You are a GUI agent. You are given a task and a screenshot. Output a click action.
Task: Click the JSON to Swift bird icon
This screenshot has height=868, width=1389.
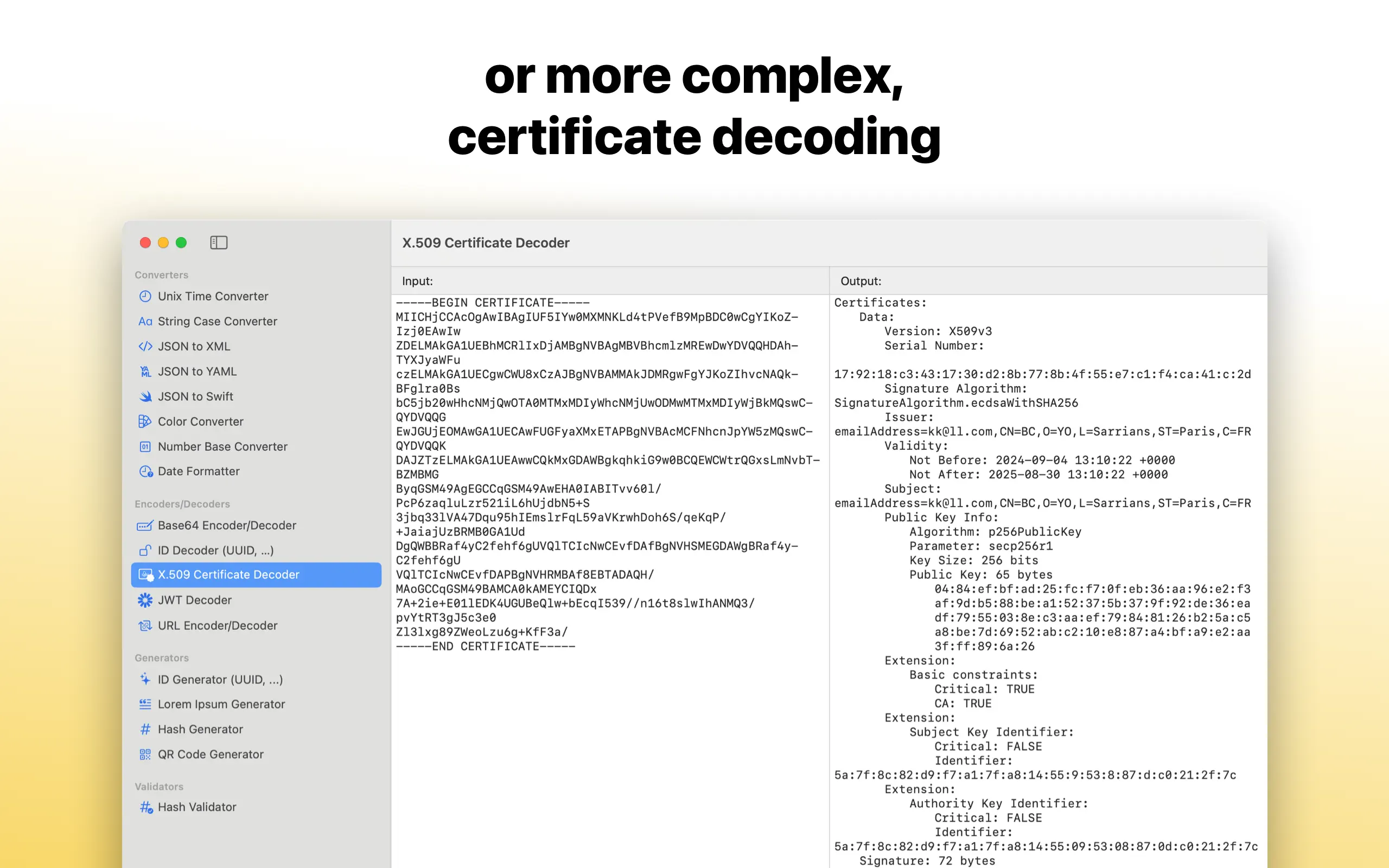(x=145, y=397)
